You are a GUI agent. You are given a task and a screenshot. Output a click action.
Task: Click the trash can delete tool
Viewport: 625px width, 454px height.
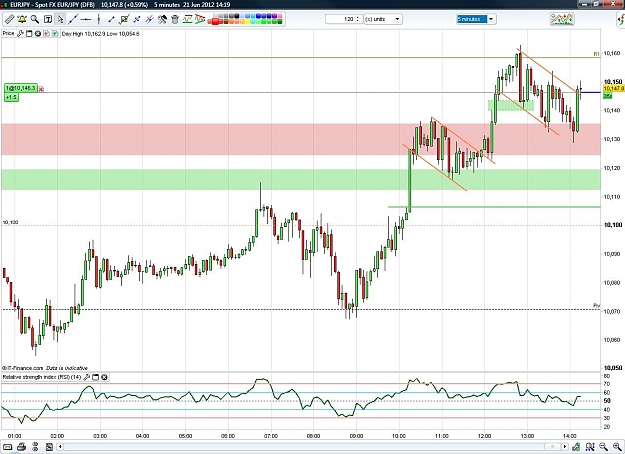pos(175,20)
